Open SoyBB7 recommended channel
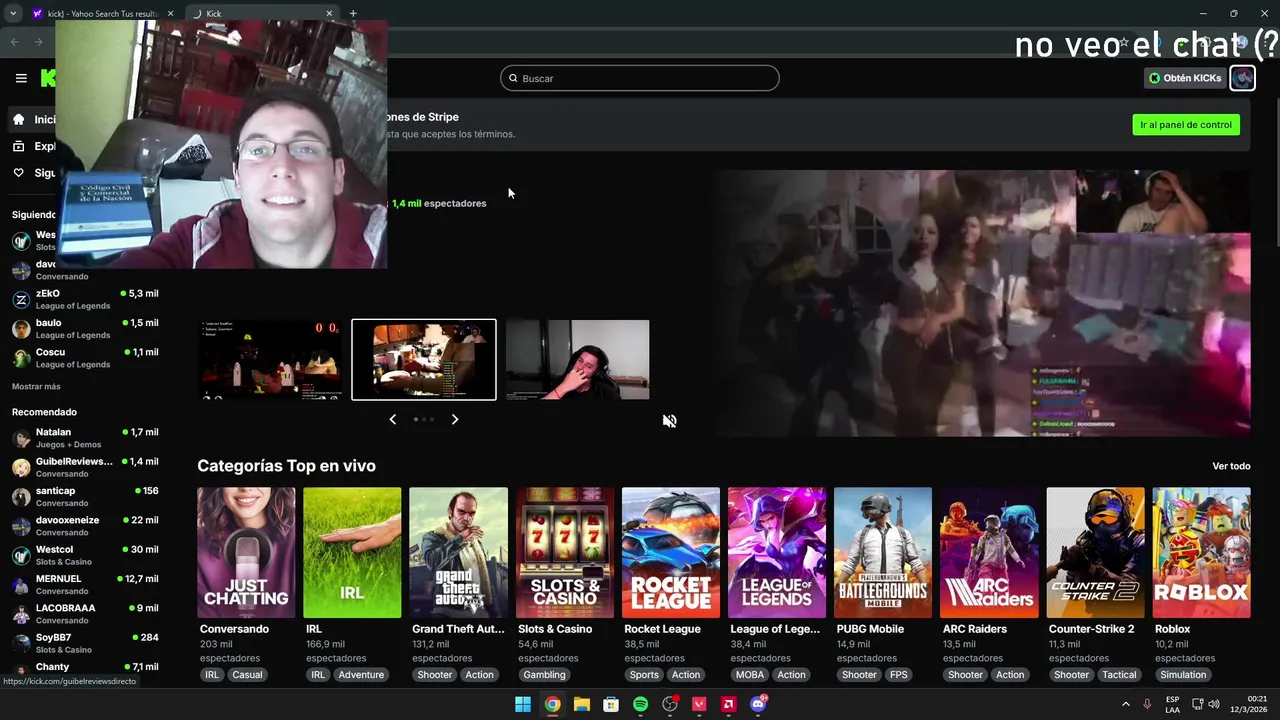The height and width of the screenshot is (720, 1280). click(x=85, y=643)
